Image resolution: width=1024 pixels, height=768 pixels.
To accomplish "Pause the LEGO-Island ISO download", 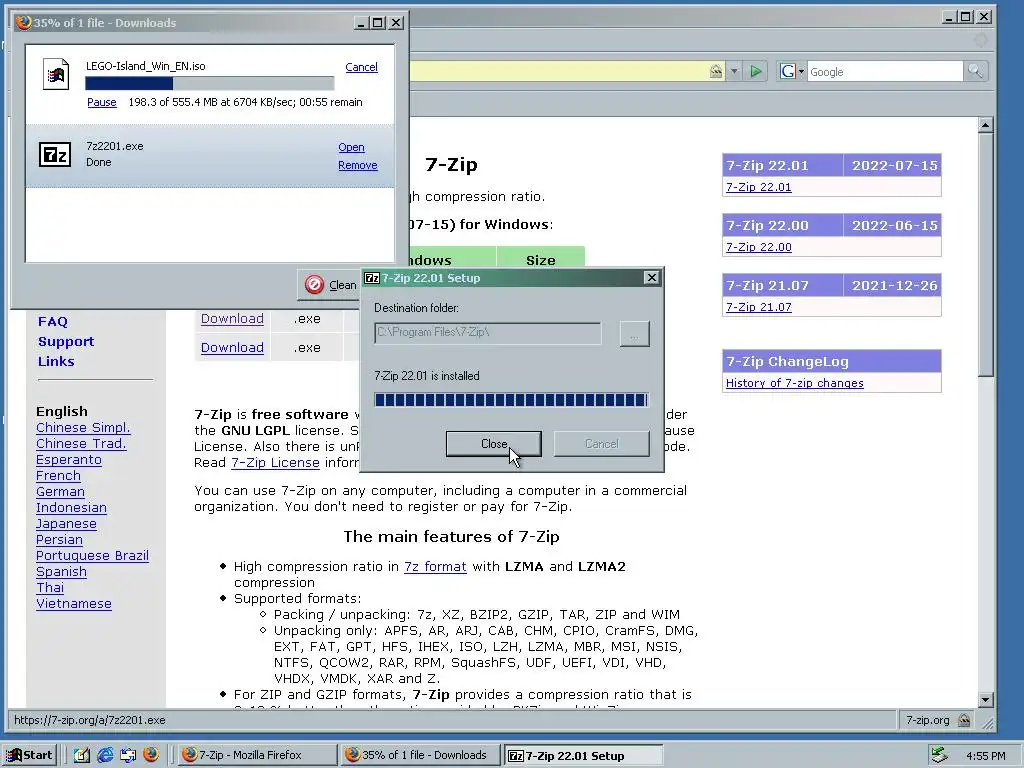I will click(102, 102).
